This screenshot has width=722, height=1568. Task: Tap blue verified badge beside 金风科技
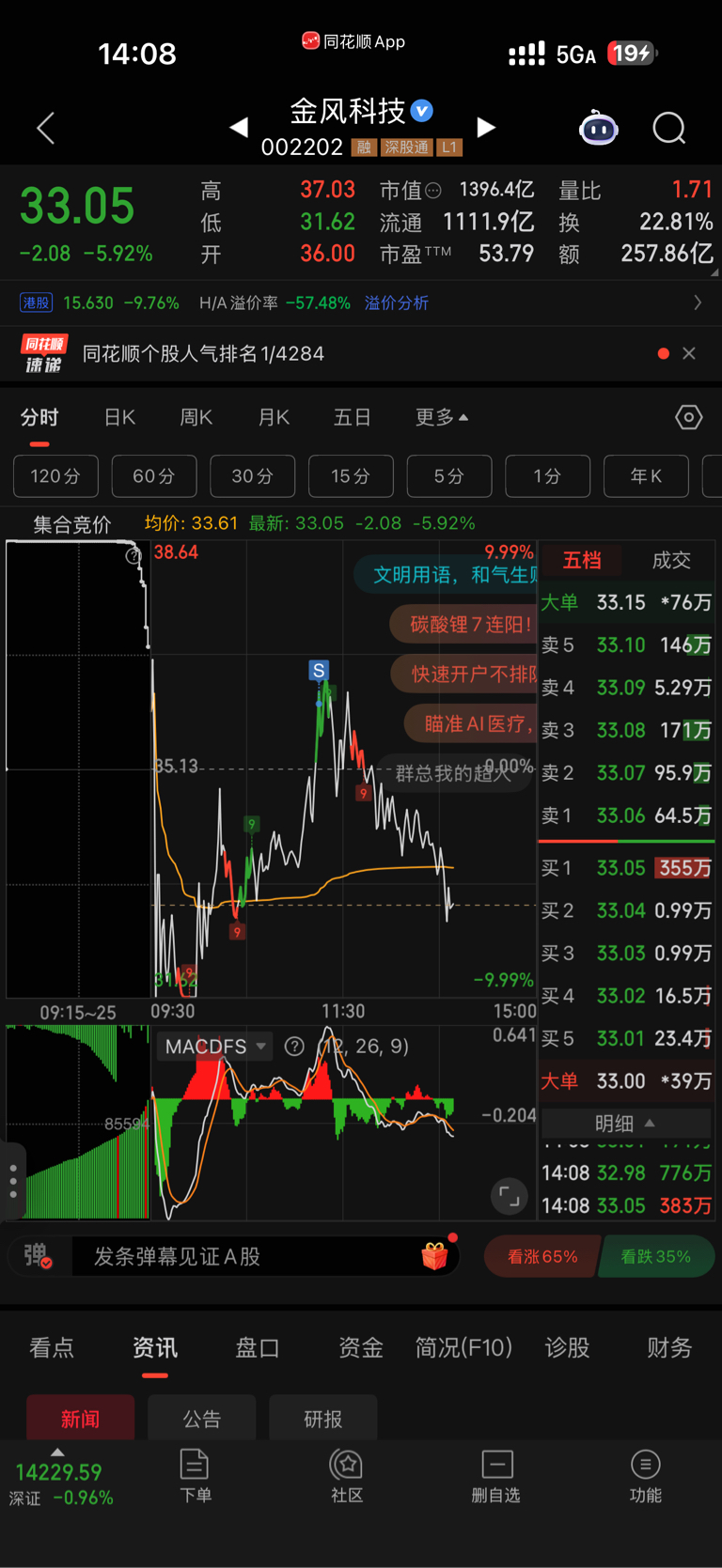coord(422,111)
